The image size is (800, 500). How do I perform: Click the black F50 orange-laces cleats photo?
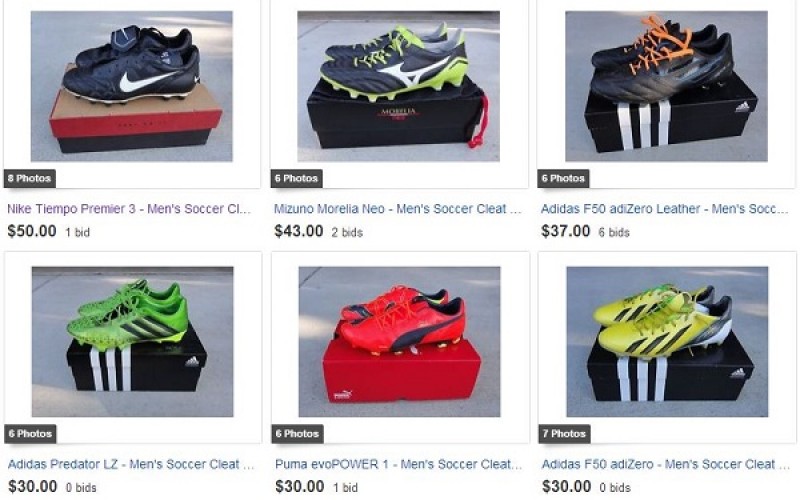tap(666, 86)
